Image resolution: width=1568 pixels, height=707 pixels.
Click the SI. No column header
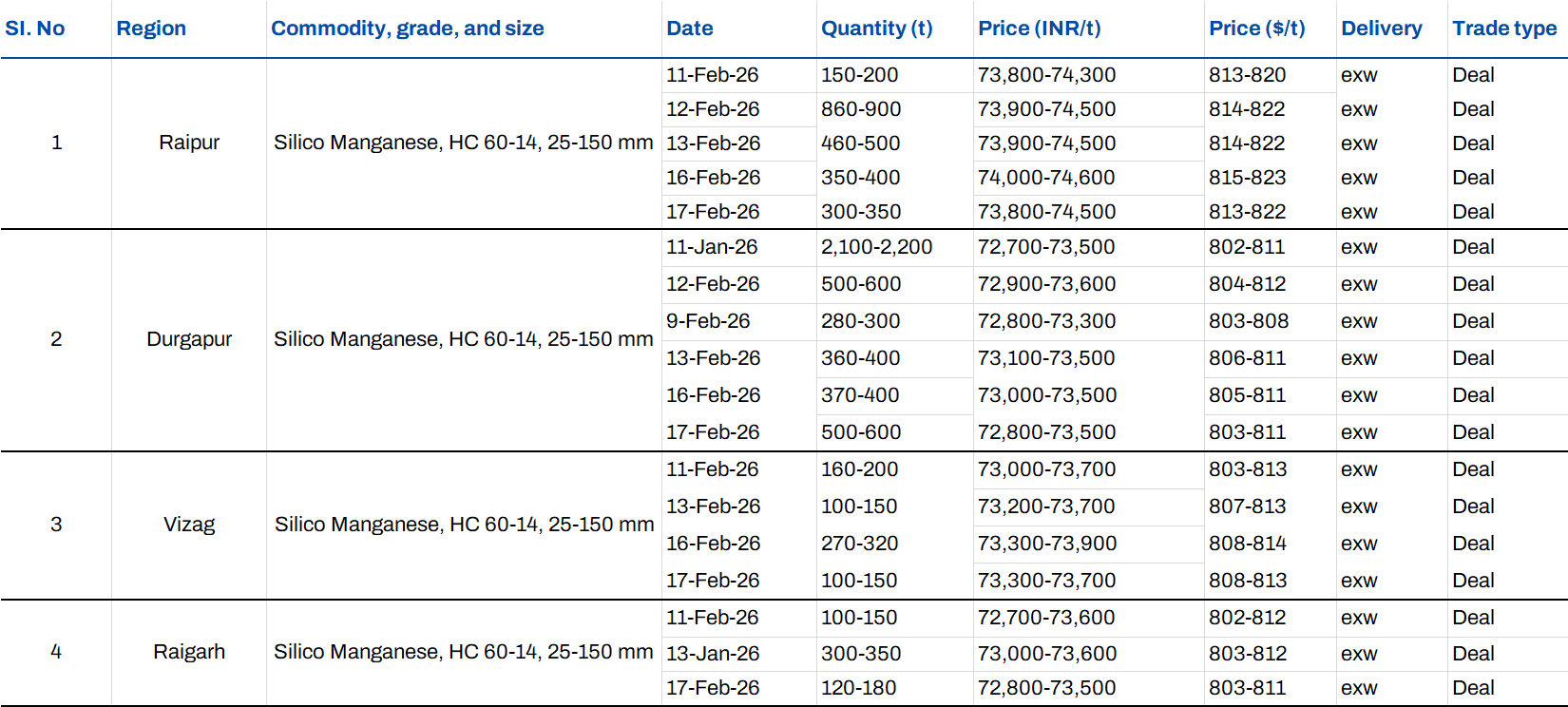(35, 29)
